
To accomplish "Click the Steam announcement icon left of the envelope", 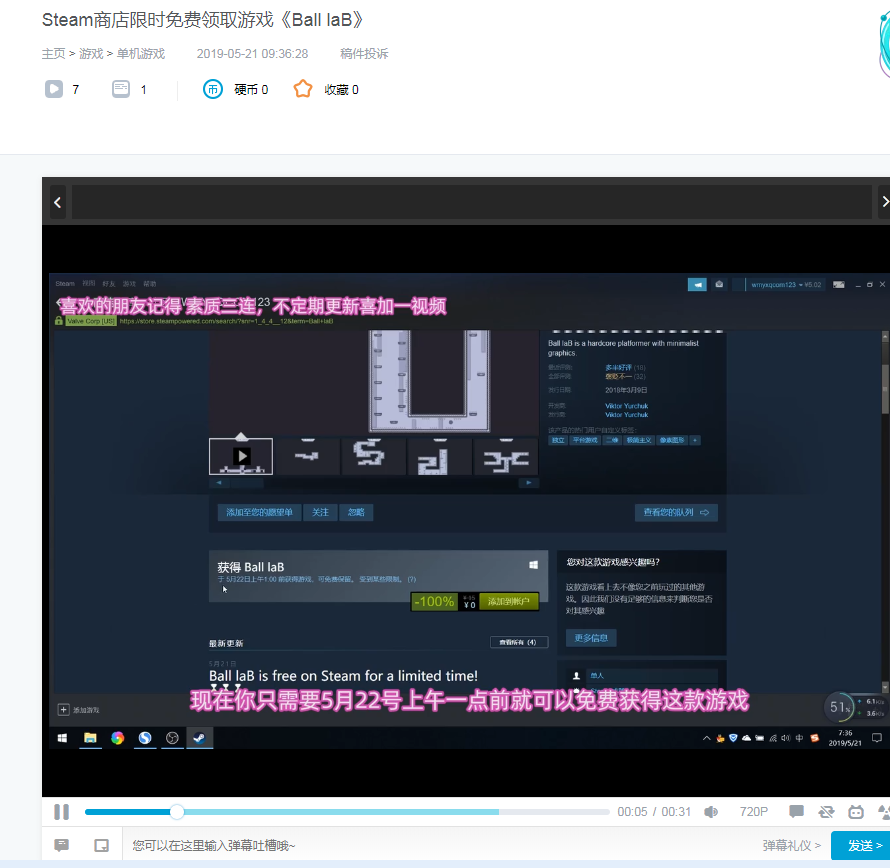I will pos(697,284).
